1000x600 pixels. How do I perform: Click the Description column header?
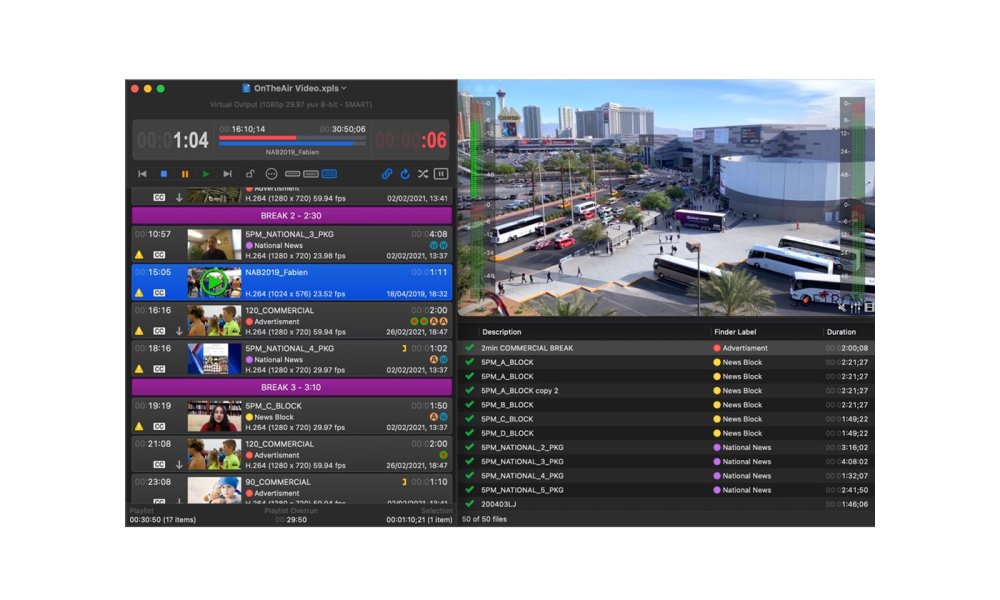[x=501, y=332]
